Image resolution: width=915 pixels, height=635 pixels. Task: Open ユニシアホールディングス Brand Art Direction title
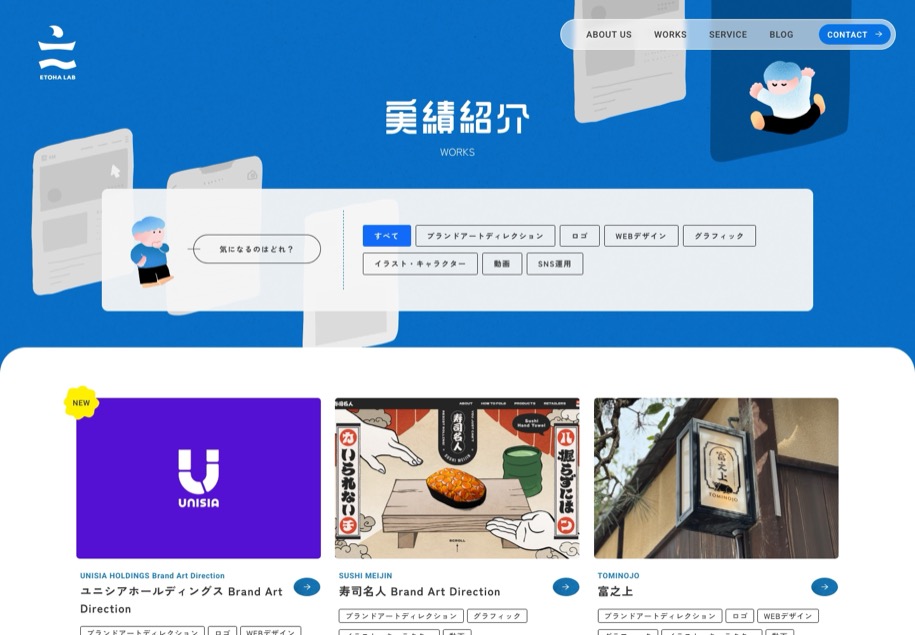click(181, 600)
